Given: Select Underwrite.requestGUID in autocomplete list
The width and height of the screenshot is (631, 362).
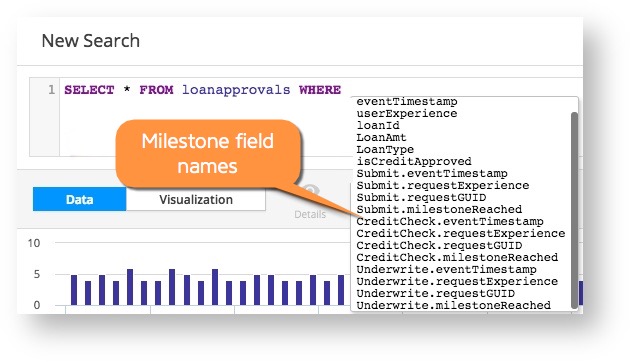Looking at the screenshot, I should tap(435, 294).
